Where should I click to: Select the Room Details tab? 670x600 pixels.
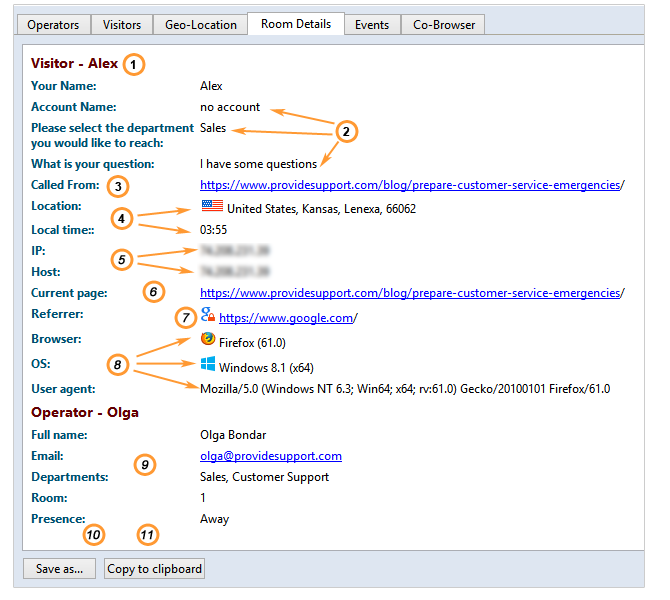295,23
